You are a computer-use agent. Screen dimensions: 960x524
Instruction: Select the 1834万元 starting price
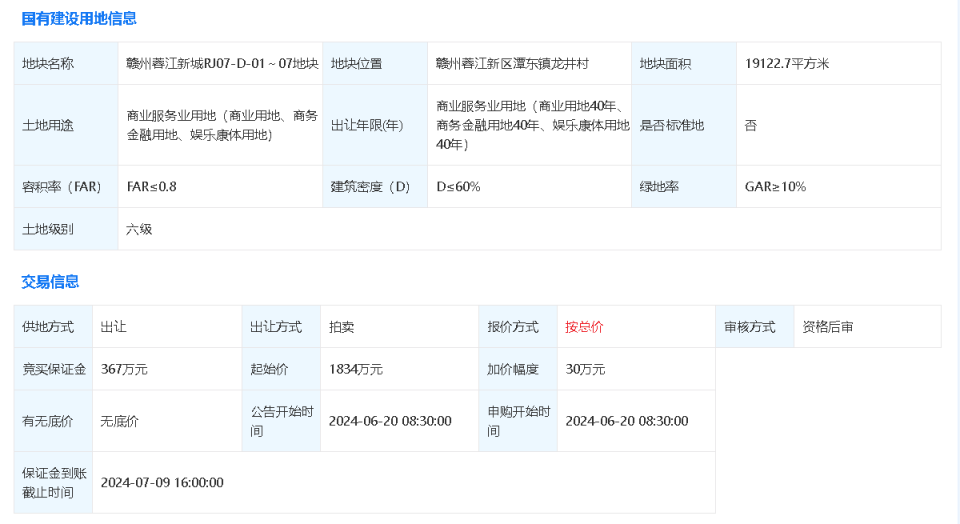(x=356, y=369)
